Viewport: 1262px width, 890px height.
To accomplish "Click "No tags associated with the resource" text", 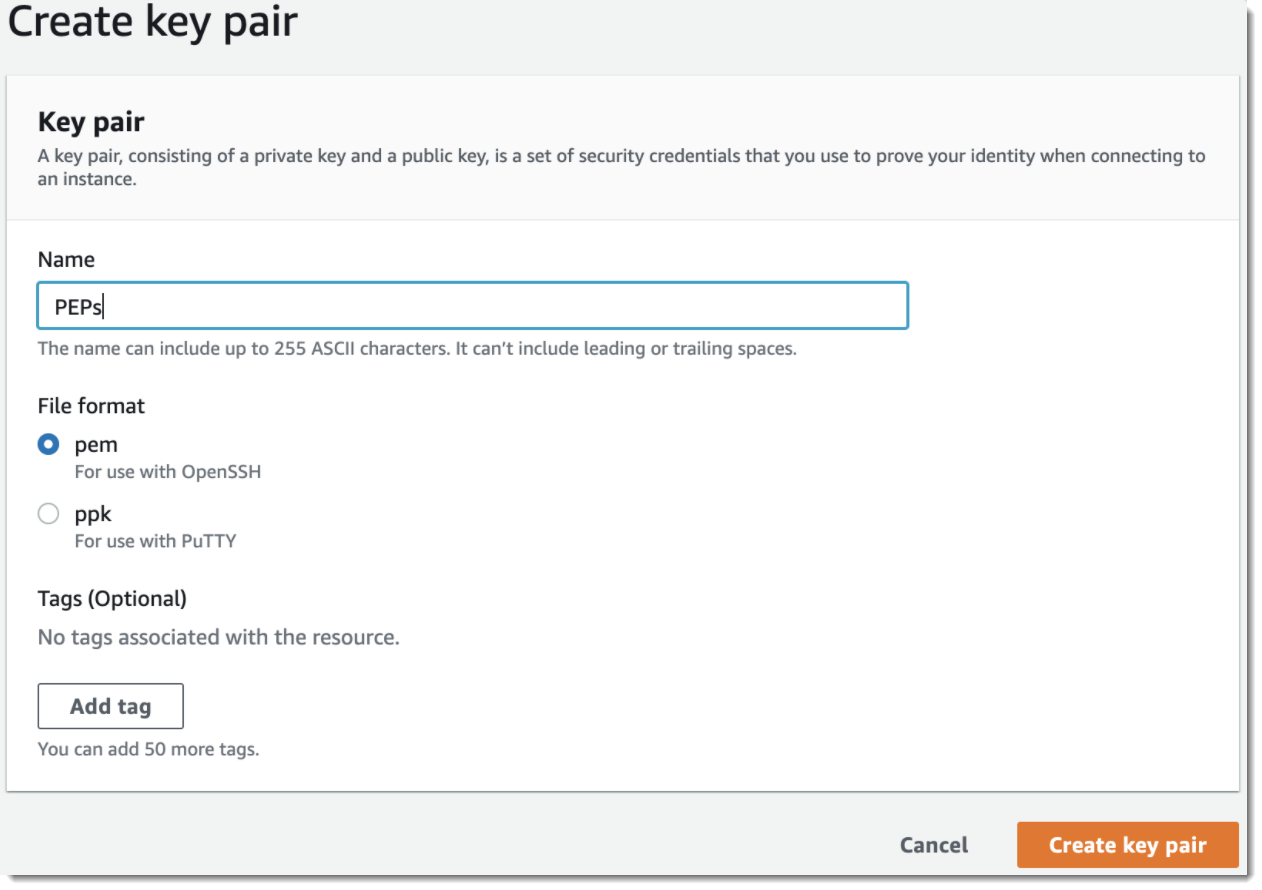I will point(218,637).
